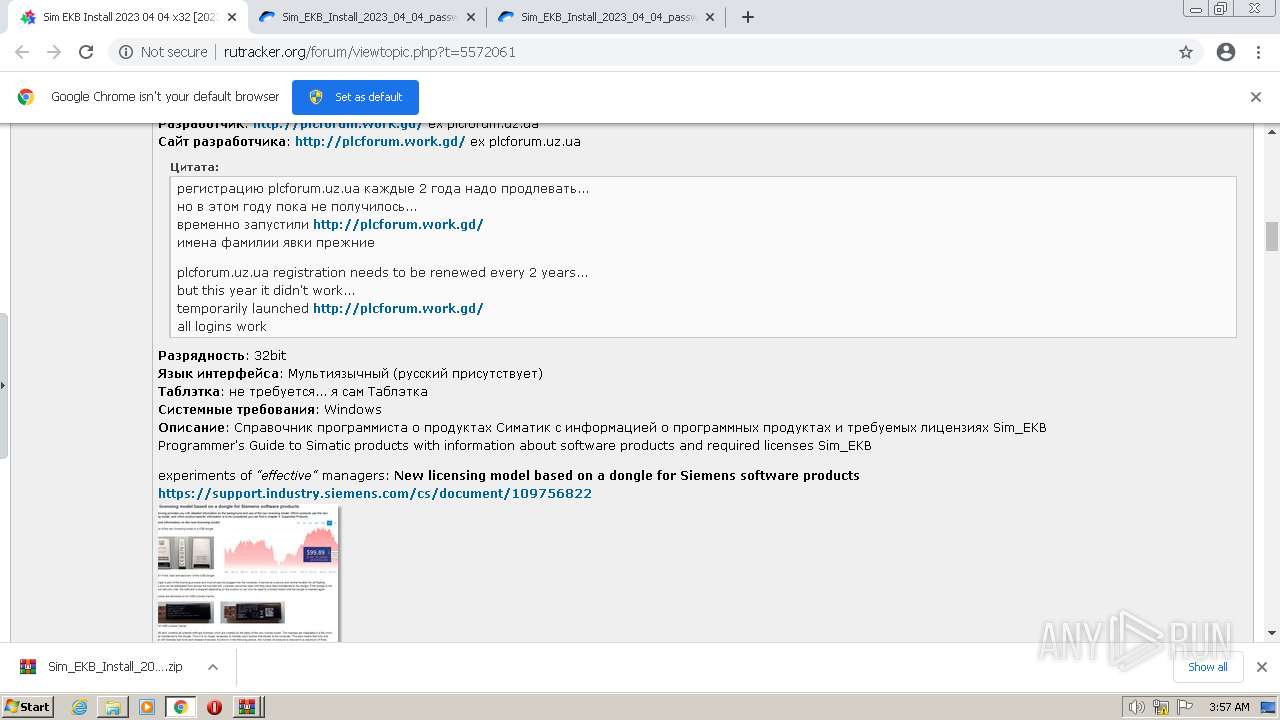Close the second Sim_EKB_Install tab
Image resolution: width=1280 pixels, height=720 pixels.
(x=471, y=17)
